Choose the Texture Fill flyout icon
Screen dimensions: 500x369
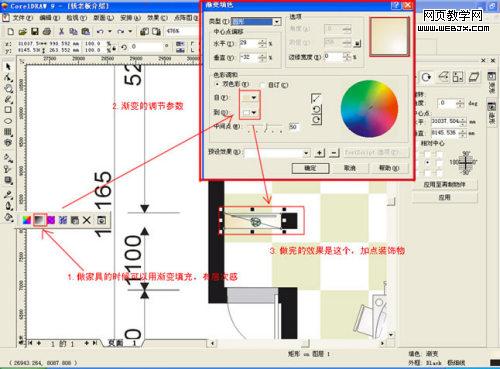[63, 220]
